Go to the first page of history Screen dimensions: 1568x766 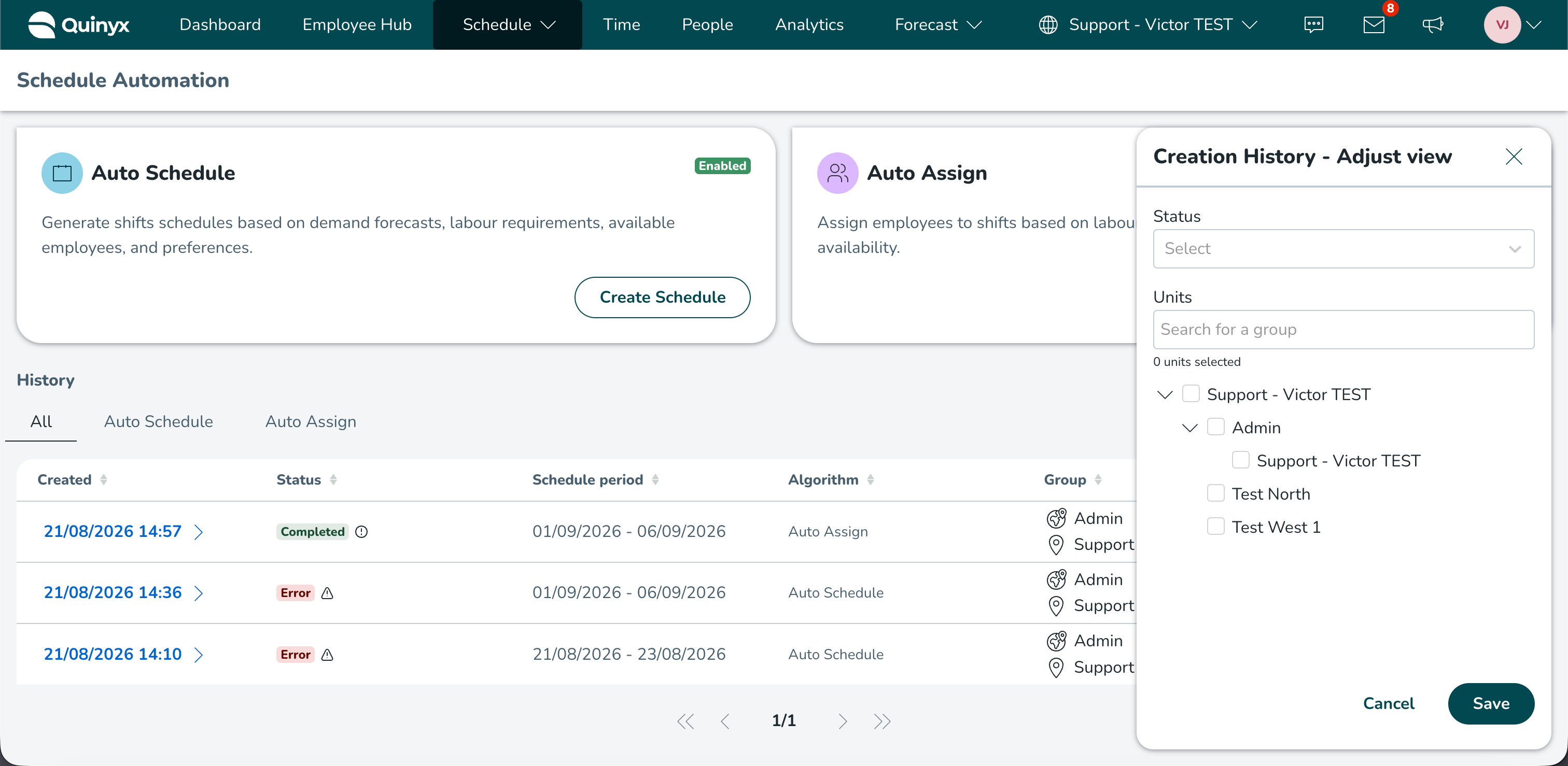point(685,721)
